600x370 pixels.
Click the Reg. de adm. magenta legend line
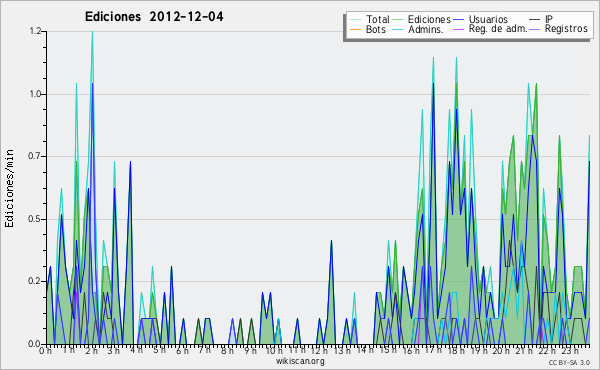click(458, 29)
